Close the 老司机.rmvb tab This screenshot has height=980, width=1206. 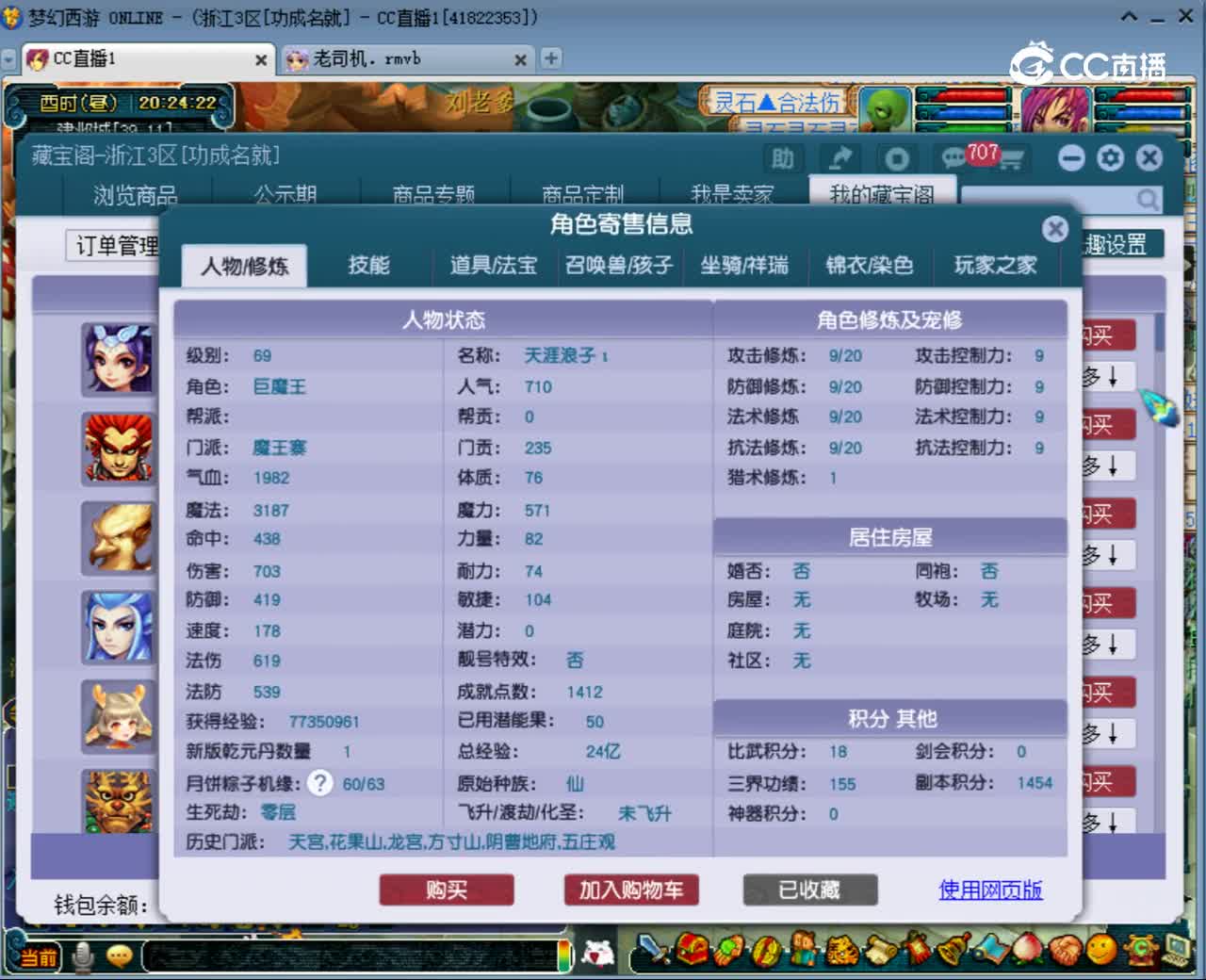520,59
